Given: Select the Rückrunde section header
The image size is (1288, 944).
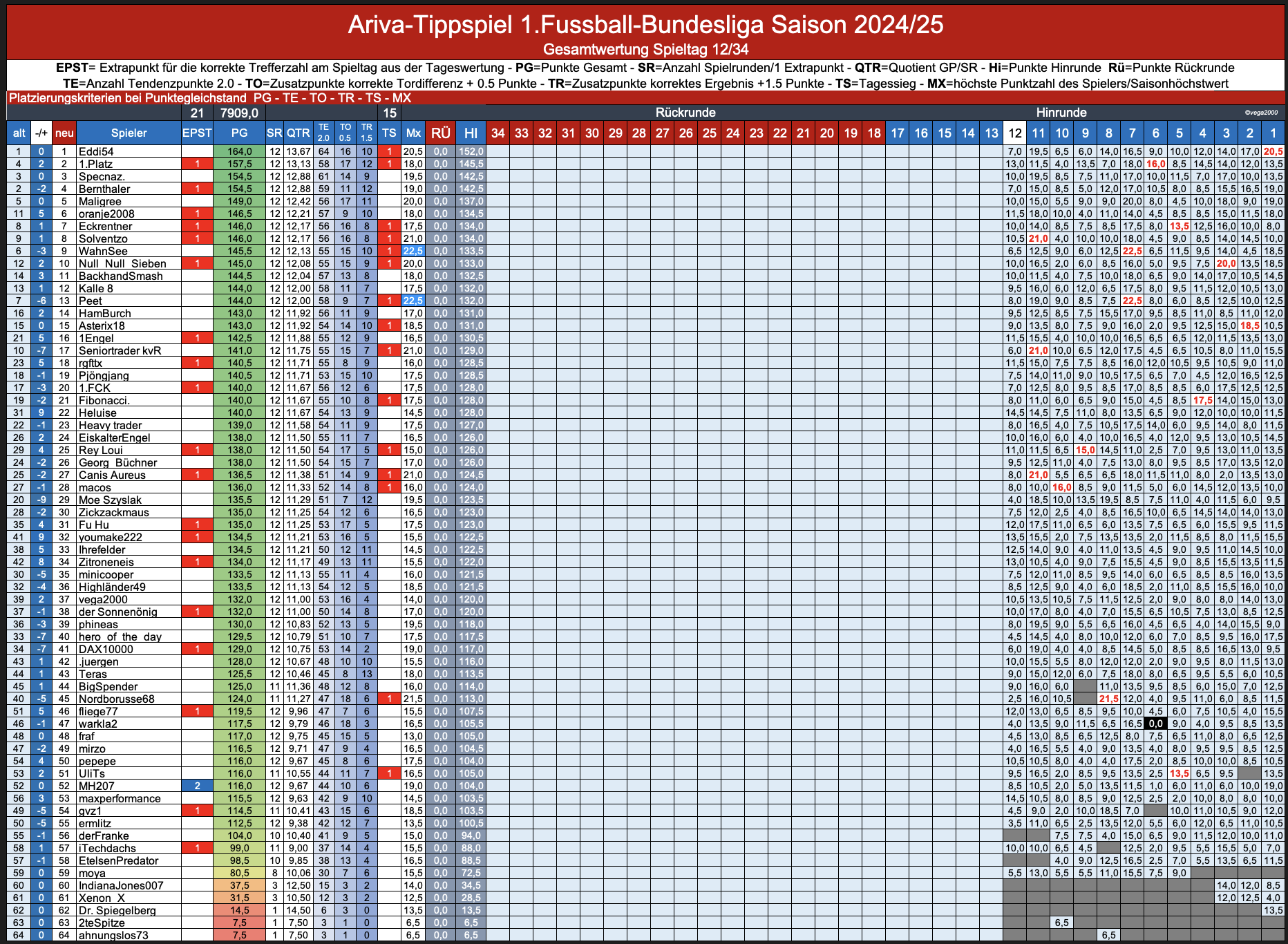Looking at the screenshot, I should pos(685,113).
